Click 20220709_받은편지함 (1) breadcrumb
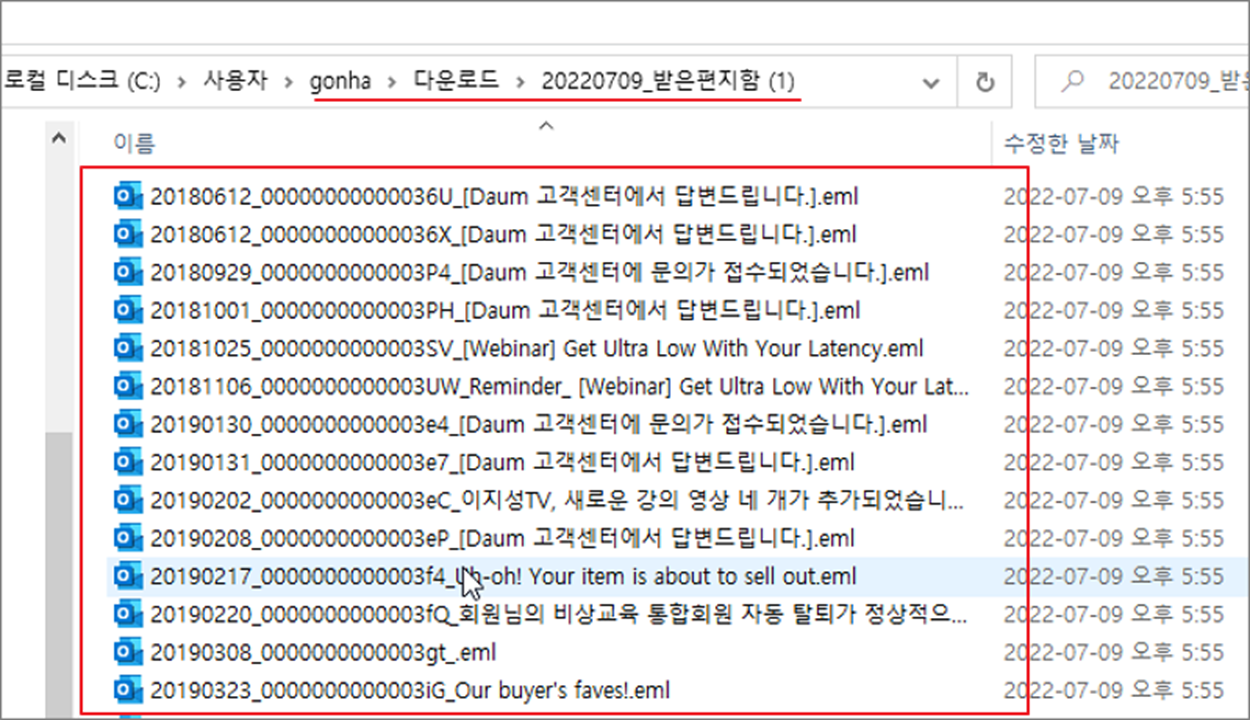This screenshot has height=720, width=1250. pyautogui.click(x=669, y=82)
